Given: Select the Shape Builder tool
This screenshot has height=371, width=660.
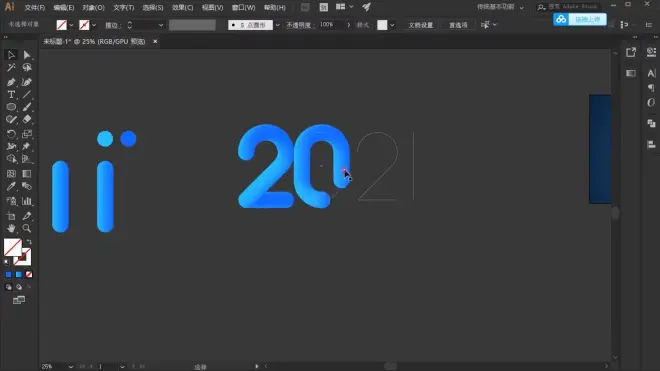Looking at the screenshot, I should click(11, 159).
